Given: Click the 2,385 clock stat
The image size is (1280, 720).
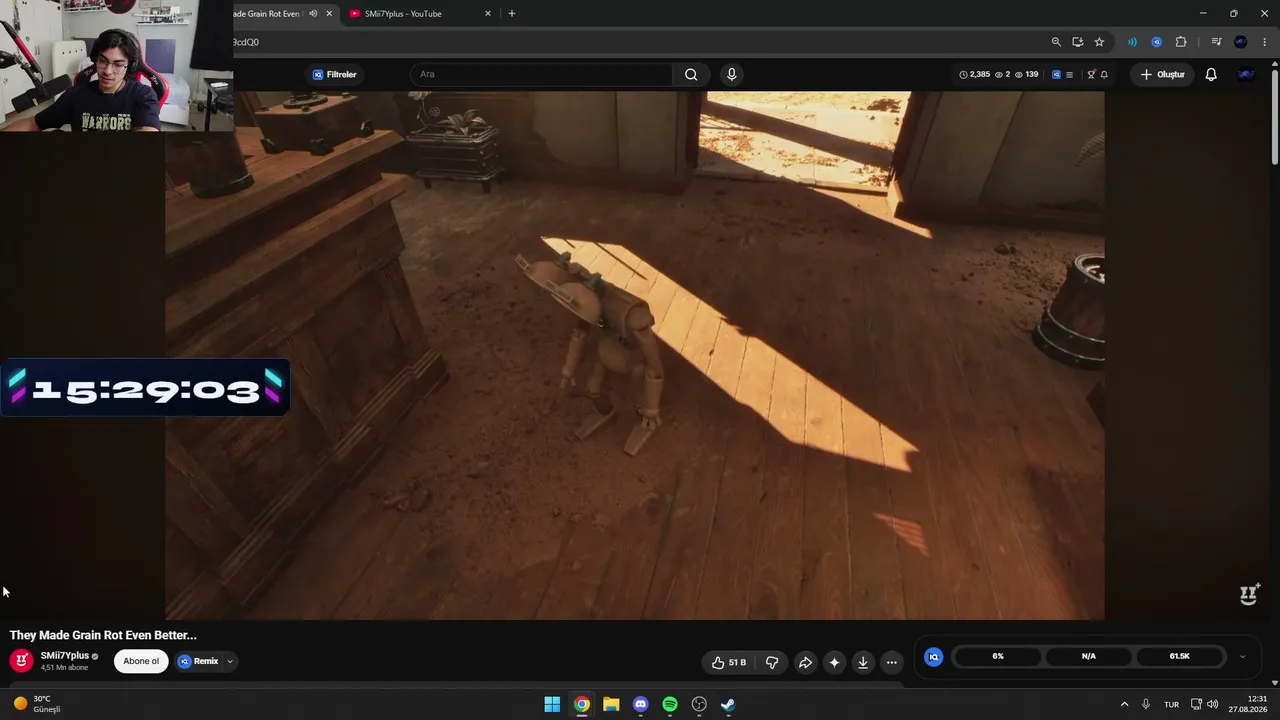Looking at the screenshot, I should [974, 74].
